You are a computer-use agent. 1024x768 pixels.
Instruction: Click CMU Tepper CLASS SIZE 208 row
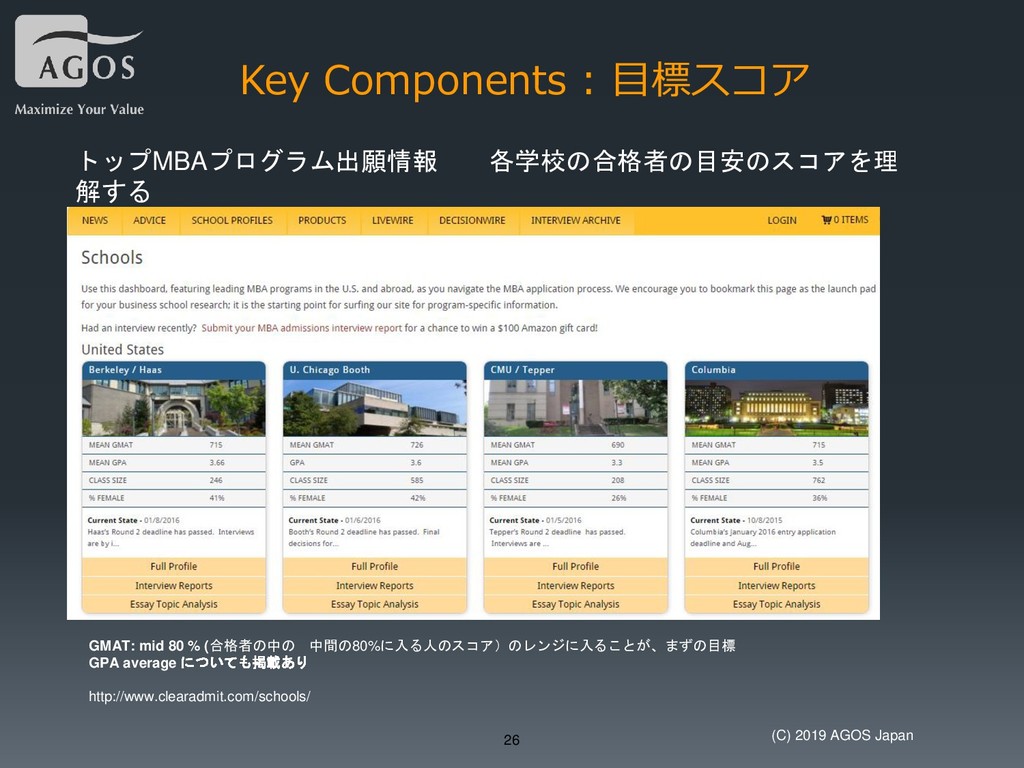[575, 480]
